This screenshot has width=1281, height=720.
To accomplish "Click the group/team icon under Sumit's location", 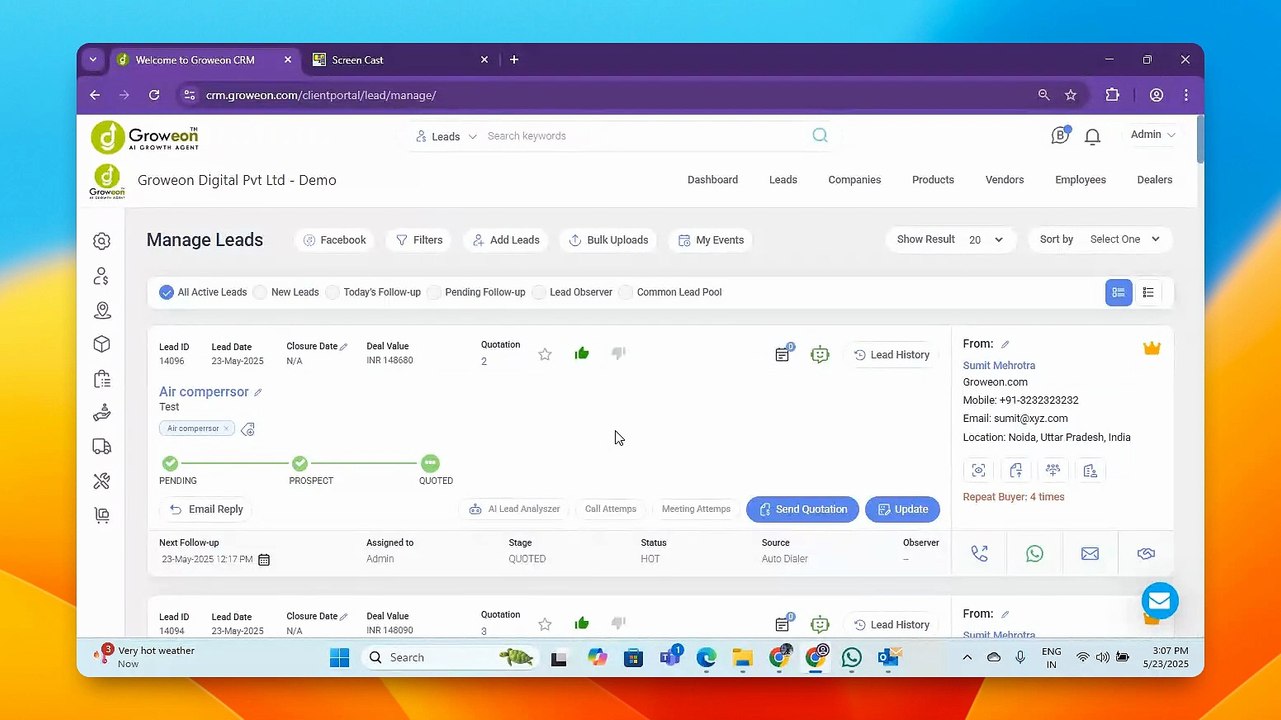I will coord(1053,470).
